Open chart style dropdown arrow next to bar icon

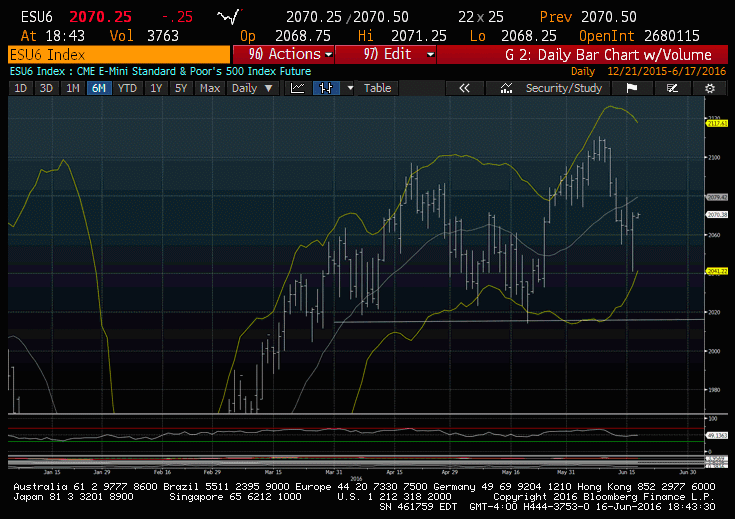click(x=349, y=88)
